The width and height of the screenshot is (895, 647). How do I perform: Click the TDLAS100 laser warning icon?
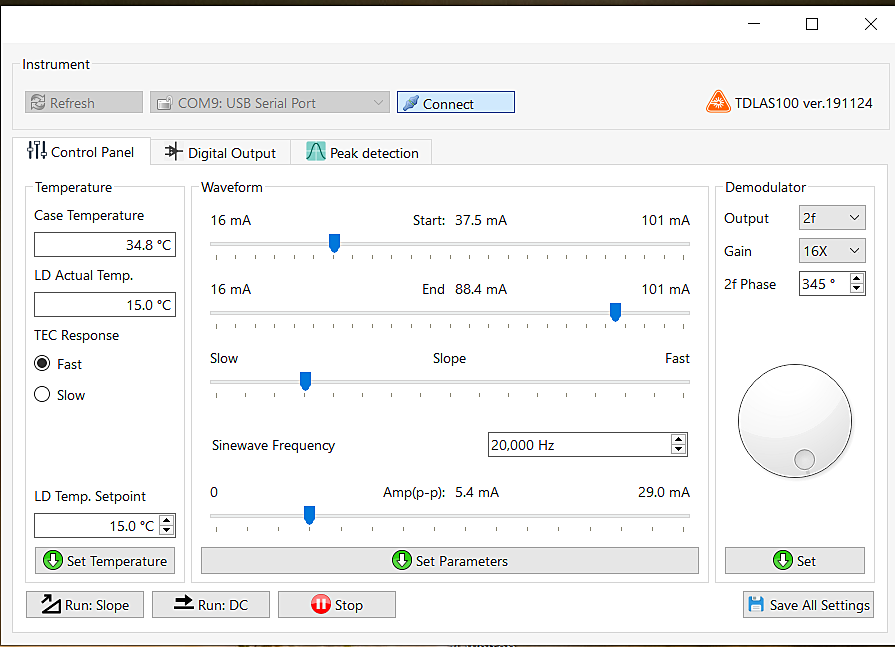pos(718,102)
